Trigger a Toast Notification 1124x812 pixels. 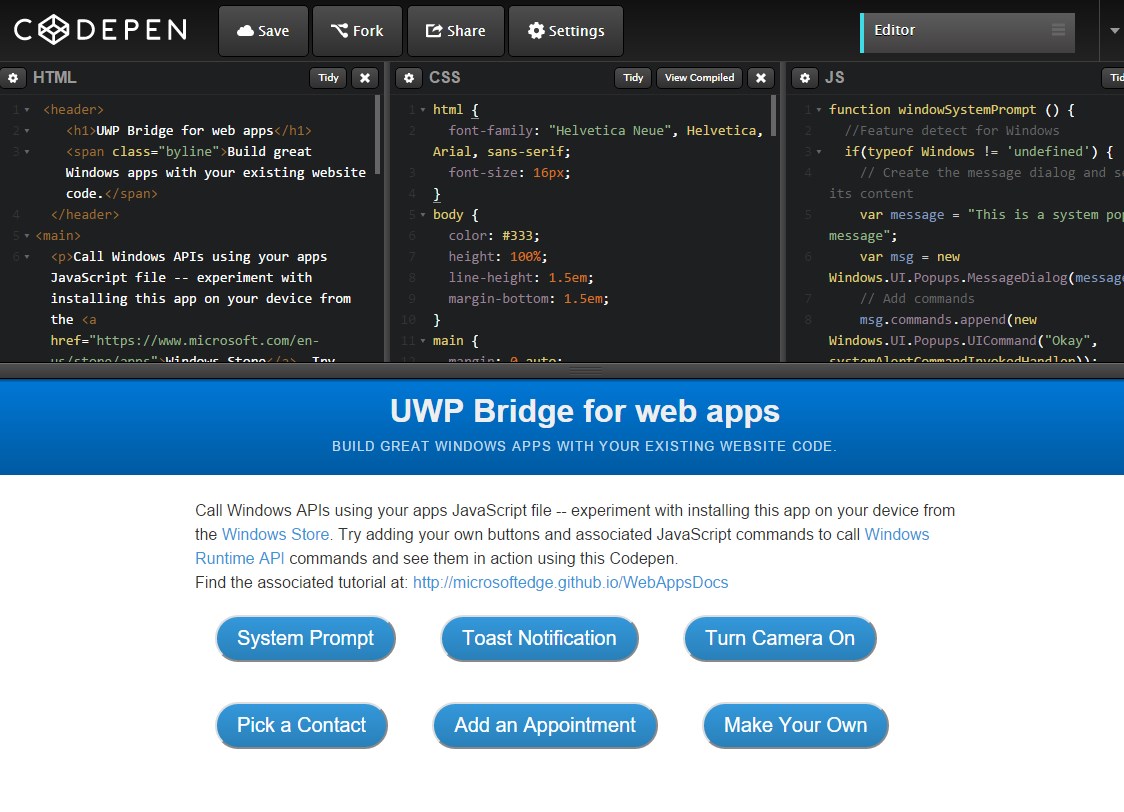pyautogui.click(x=539, y=638)
